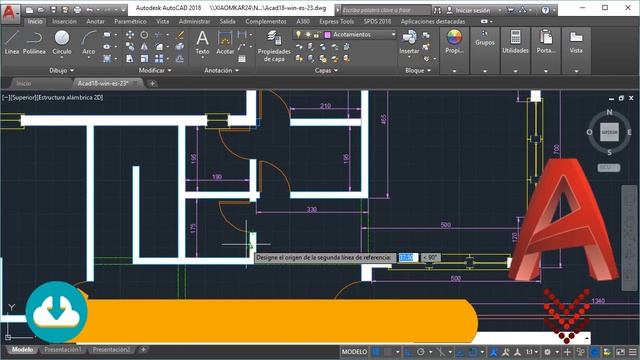
Task: Toggle the layer freeze sun icon
Action: [308, 35]
